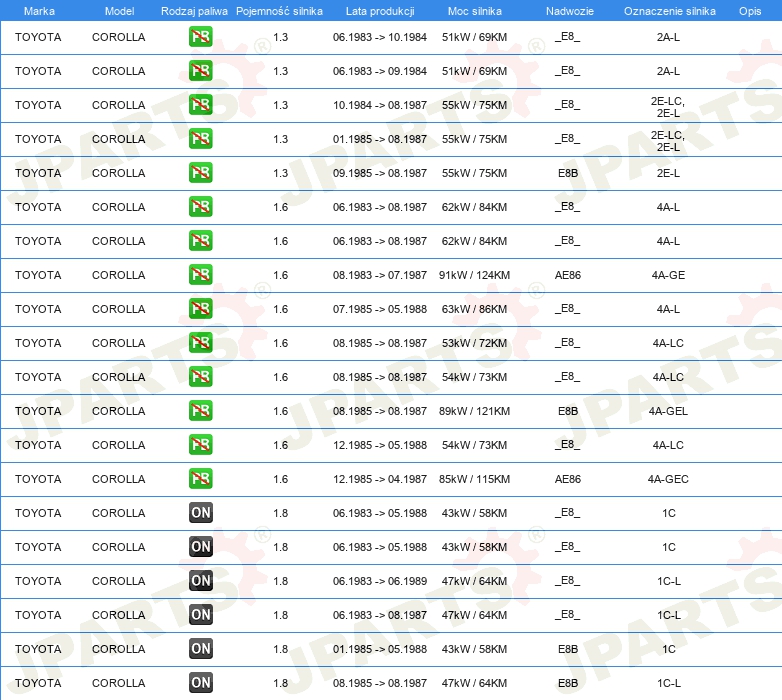This screenshot has height=700, width=782.
Task: Click the Nadwozie column header
Action: (x=570, y=11)
